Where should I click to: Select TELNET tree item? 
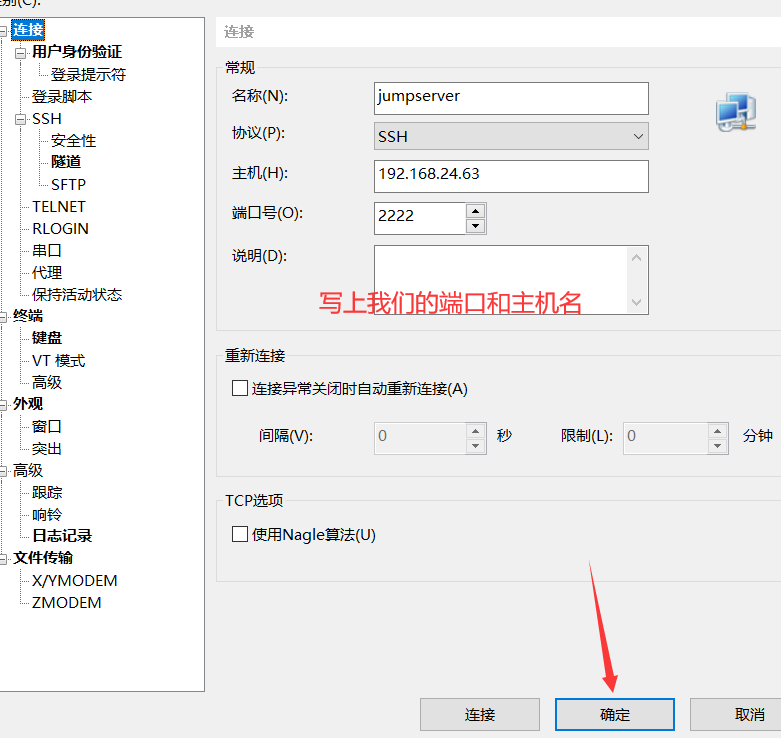click(x=59, y=207)
